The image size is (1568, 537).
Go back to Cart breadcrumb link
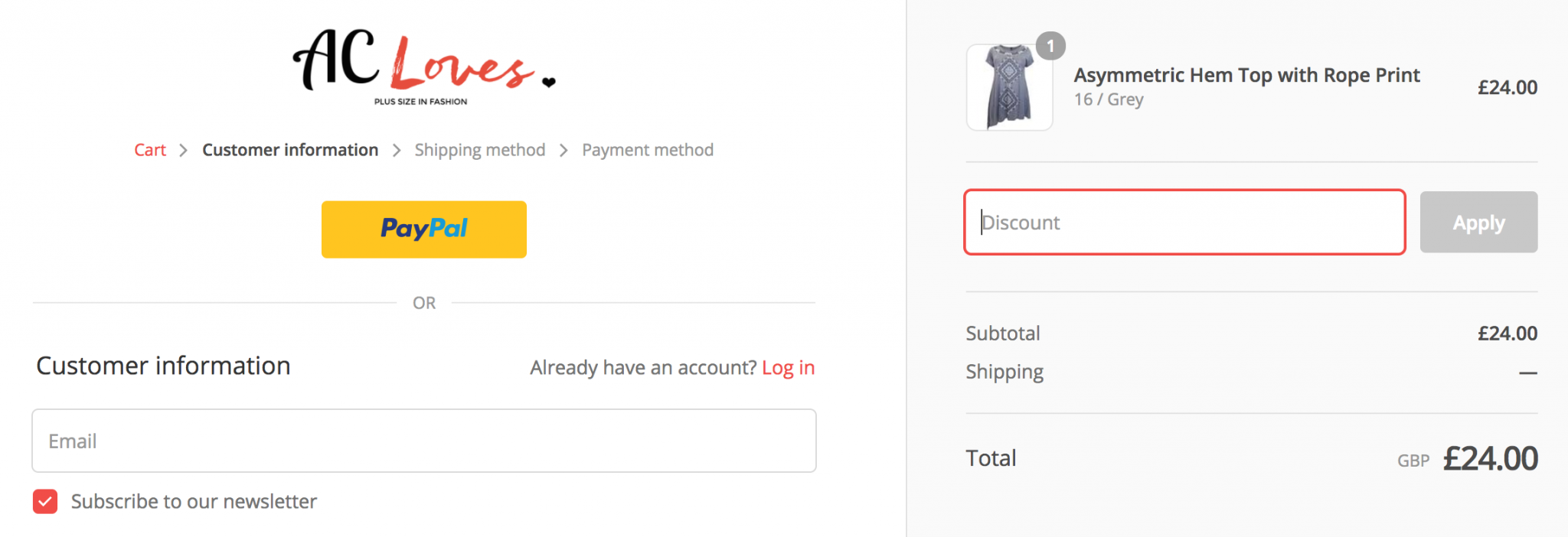point(150,150)
